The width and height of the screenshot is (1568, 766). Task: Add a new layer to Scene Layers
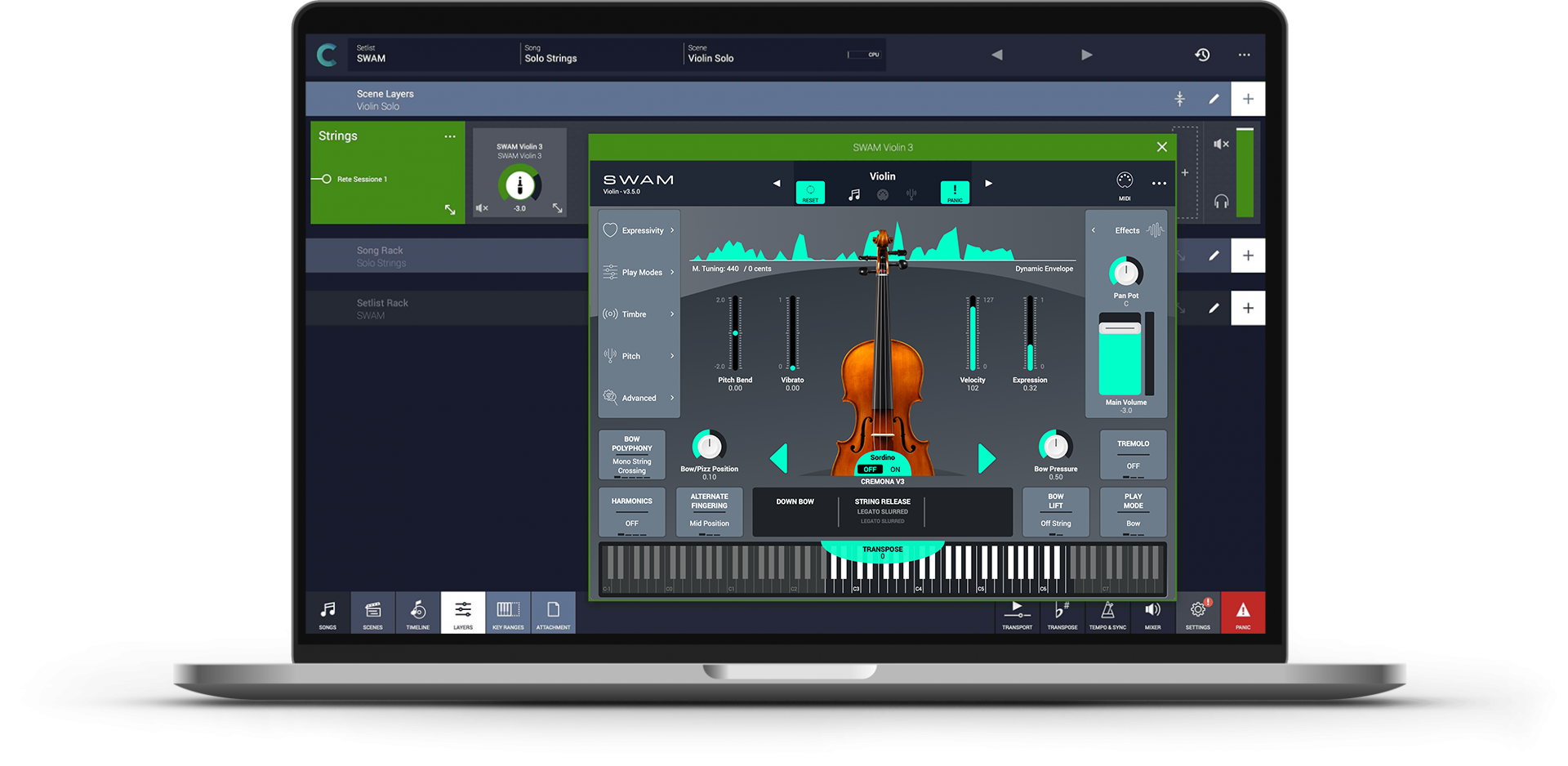(x=1248, y=99)
